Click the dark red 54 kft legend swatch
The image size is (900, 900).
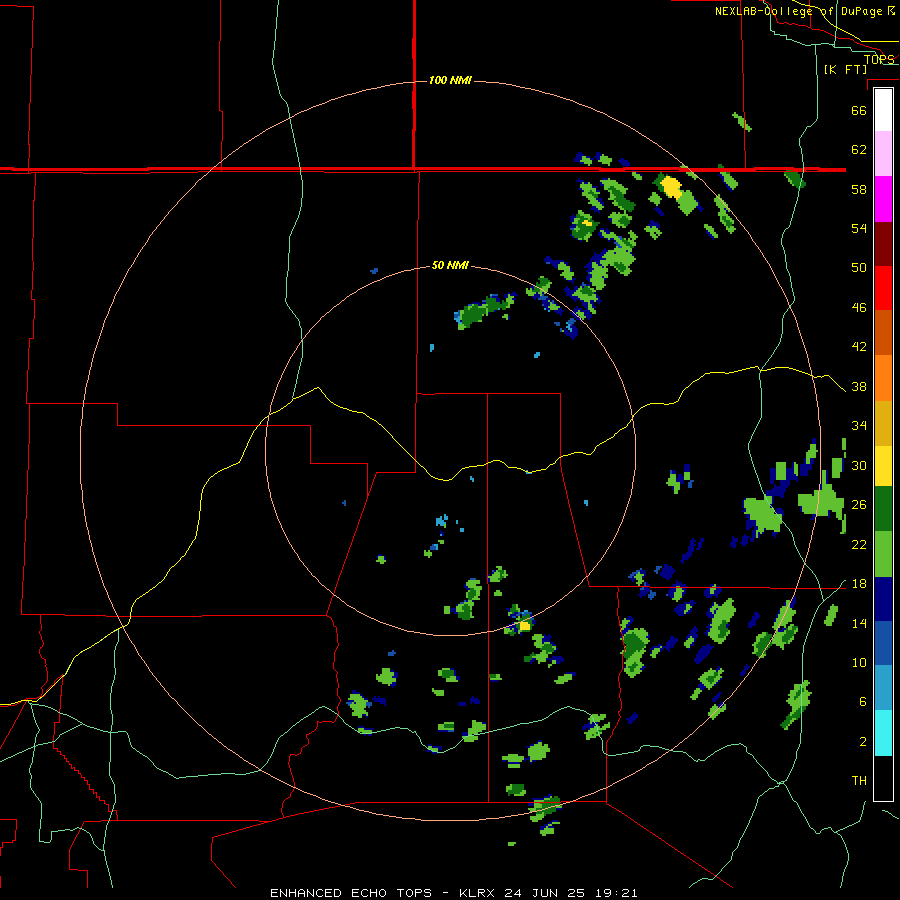883,243
